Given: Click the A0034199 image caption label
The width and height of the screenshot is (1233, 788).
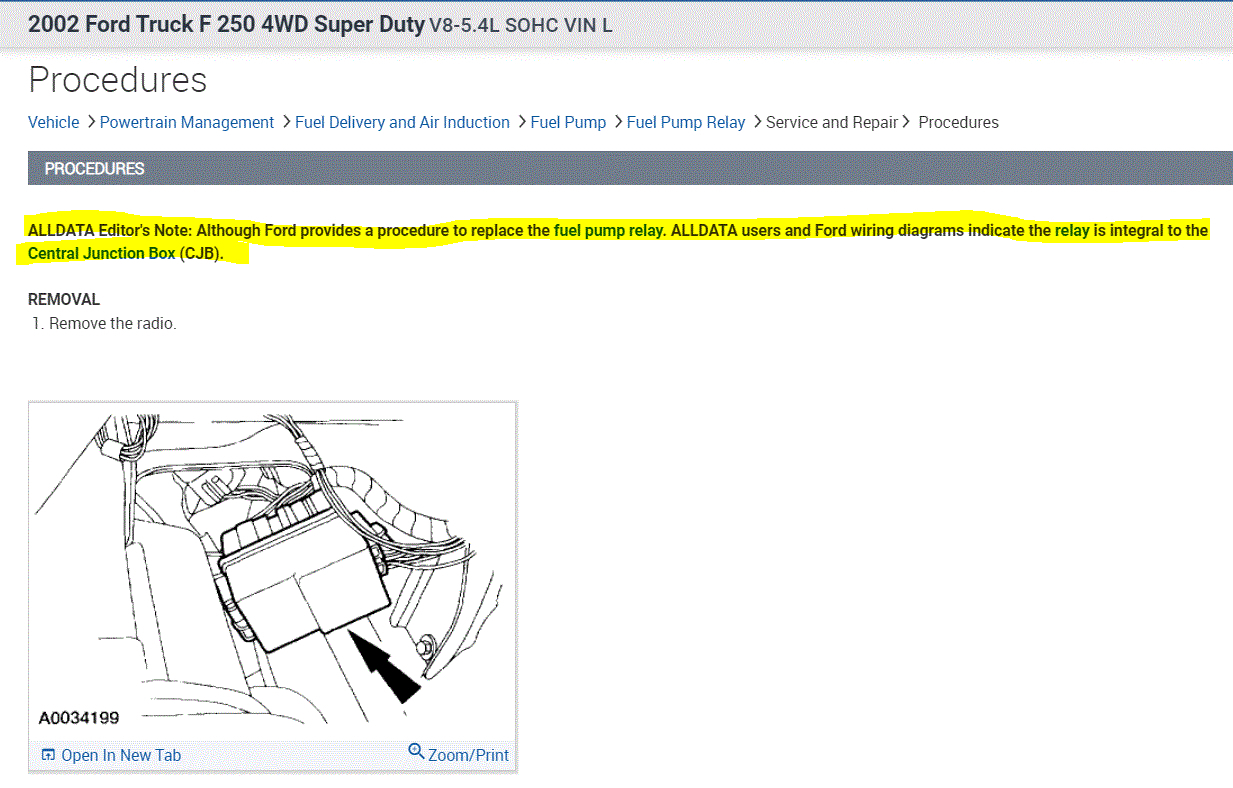Looking at the screenshot, I should 79,718.
